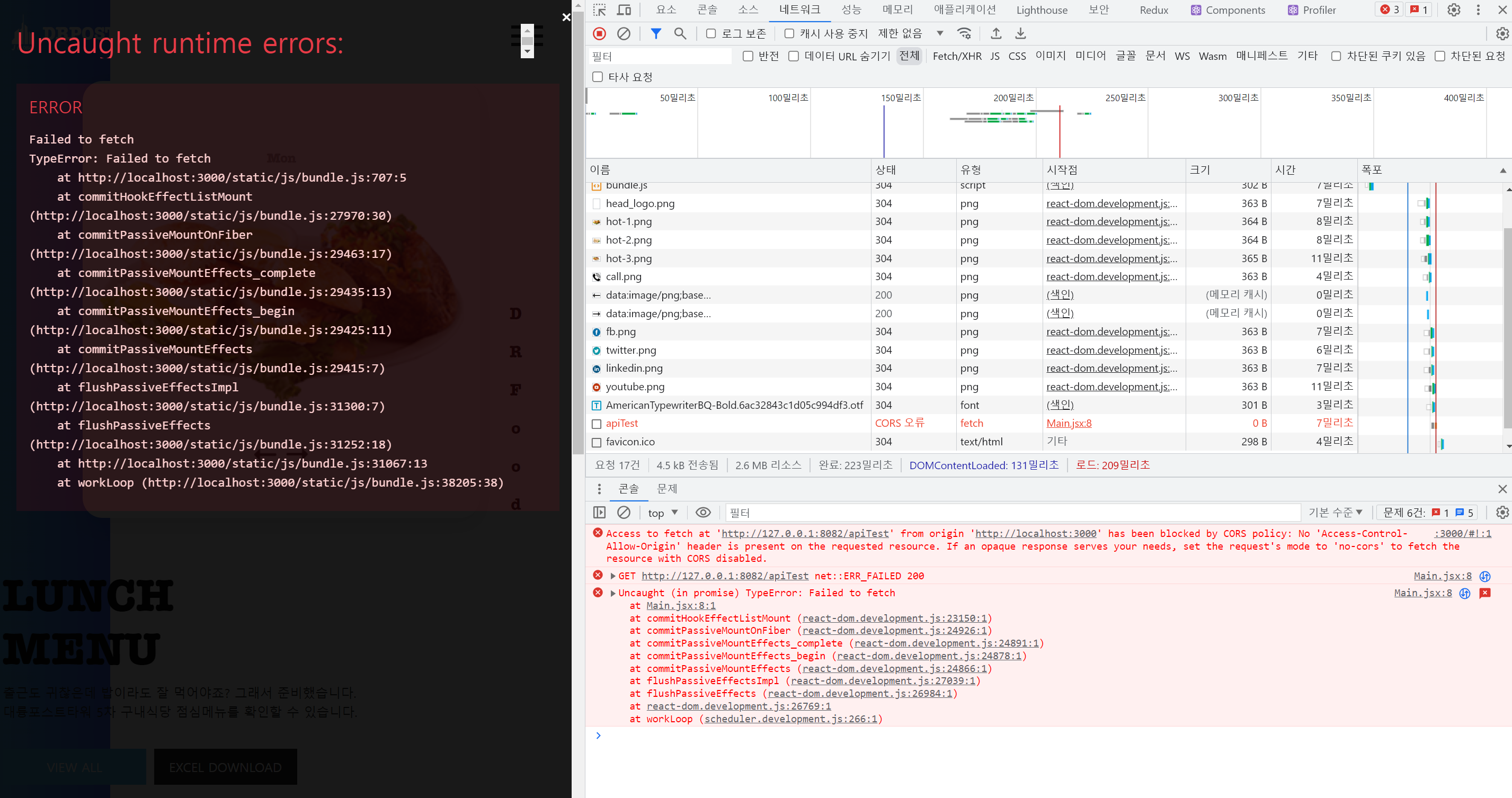Screen dimensions: 1512x798
Task: Select the All filter button
Action: (909, 56)
